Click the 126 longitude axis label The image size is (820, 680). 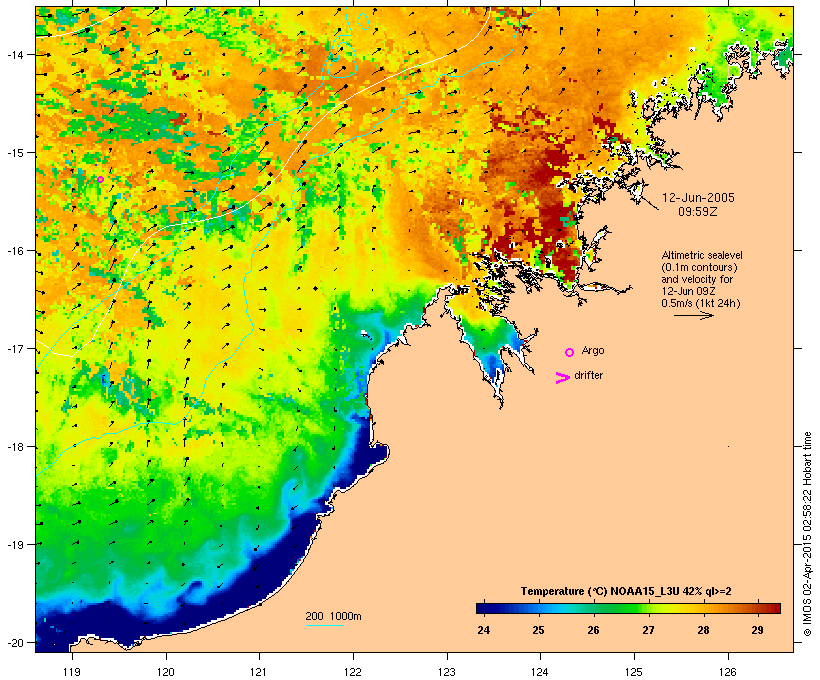(x=727, y=672)
